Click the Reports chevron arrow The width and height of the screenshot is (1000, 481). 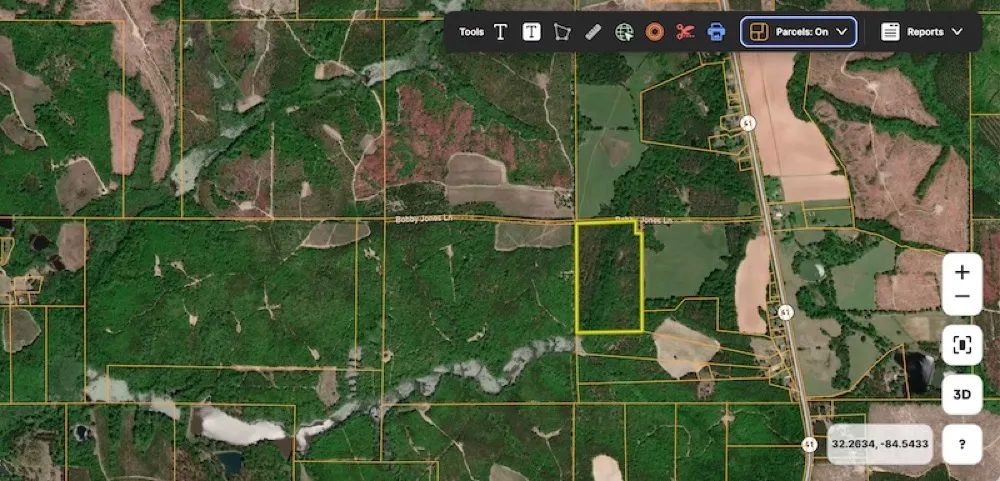pos(957,32)
